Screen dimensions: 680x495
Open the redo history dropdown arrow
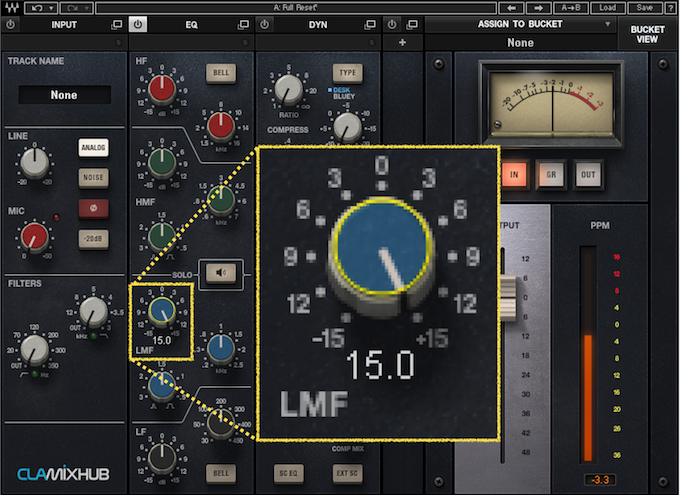[88, 8]
